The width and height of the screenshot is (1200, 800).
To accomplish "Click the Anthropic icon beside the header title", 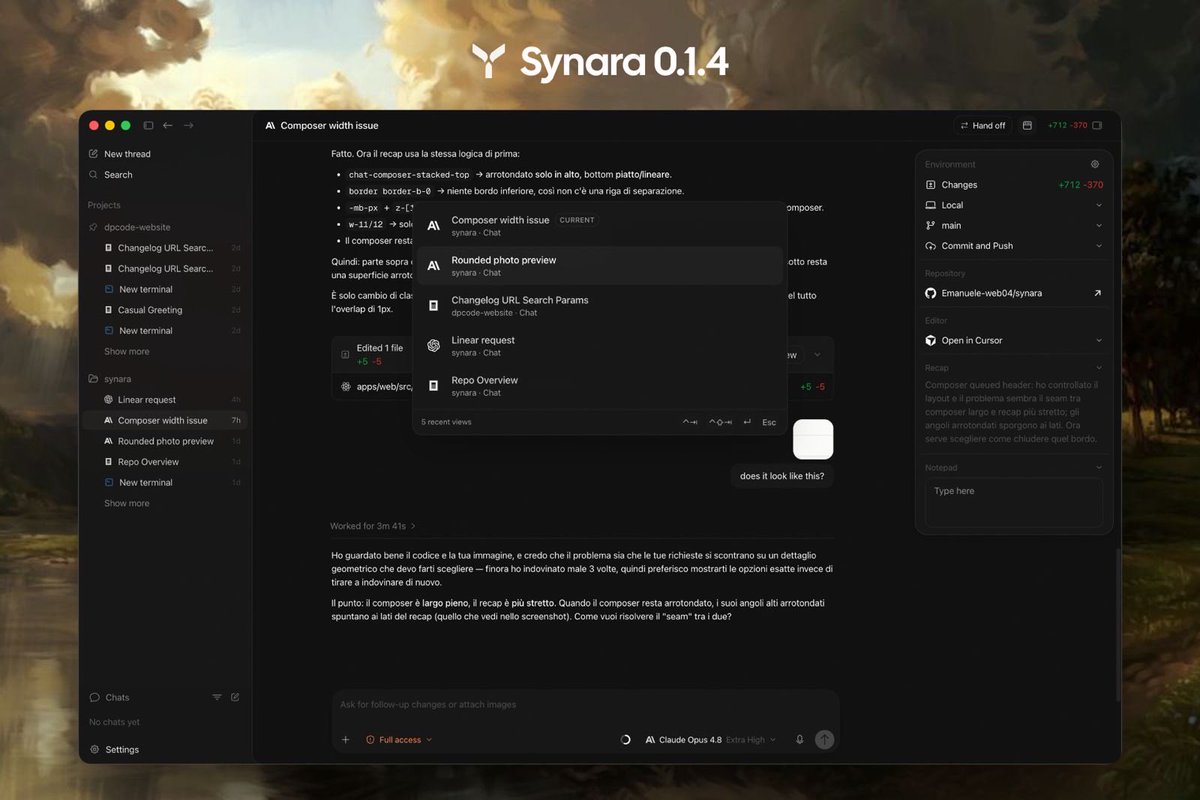I will click(270, 125).
